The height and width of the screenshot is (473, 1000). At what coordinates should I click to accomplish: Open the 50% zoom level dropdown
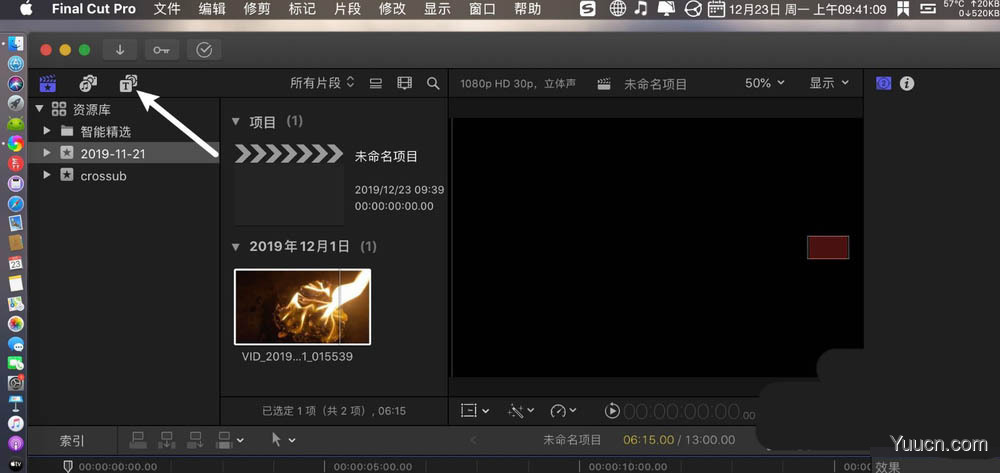pos(765,84)
